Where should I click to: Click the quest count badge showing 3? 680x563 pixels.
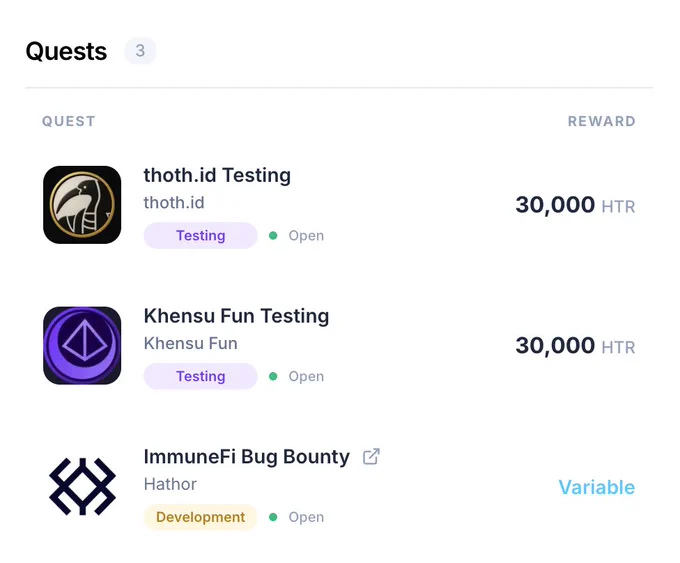coord(140,51)
